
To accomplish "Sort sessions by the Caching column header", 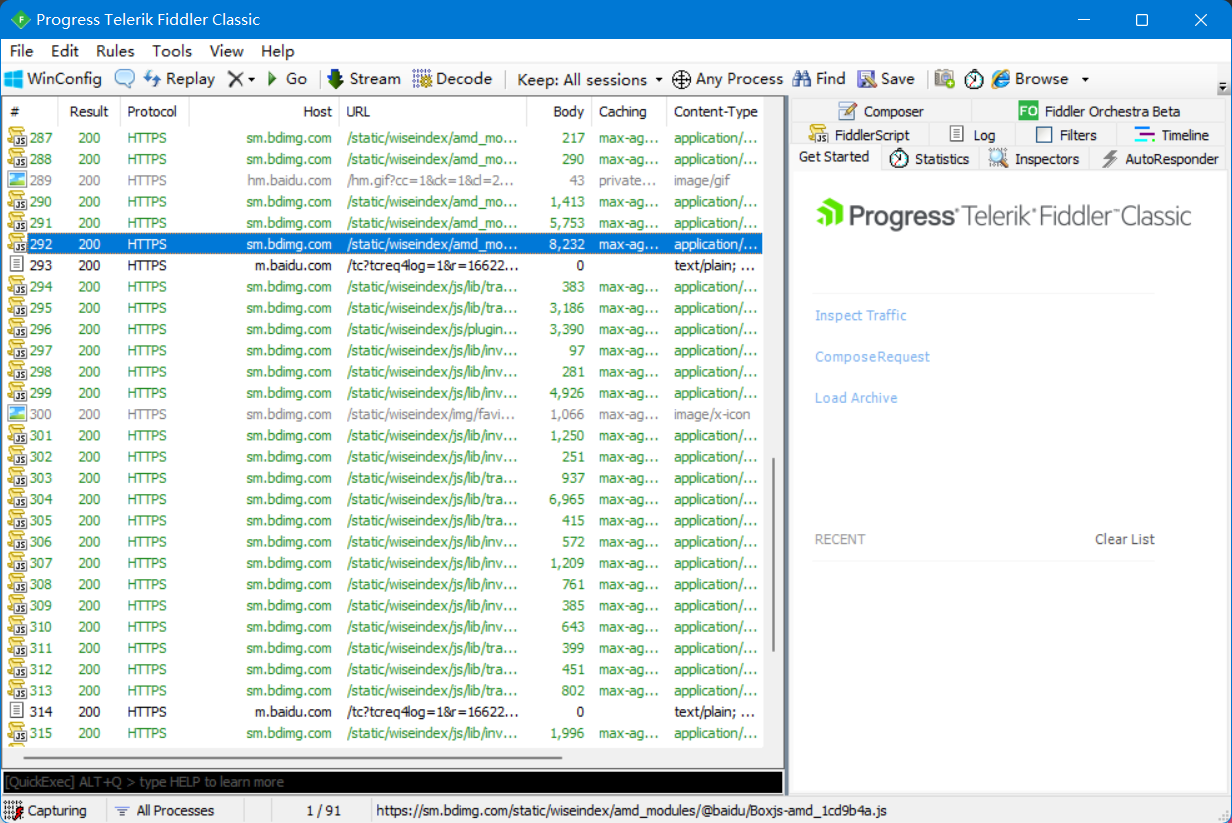I will 629,112.
